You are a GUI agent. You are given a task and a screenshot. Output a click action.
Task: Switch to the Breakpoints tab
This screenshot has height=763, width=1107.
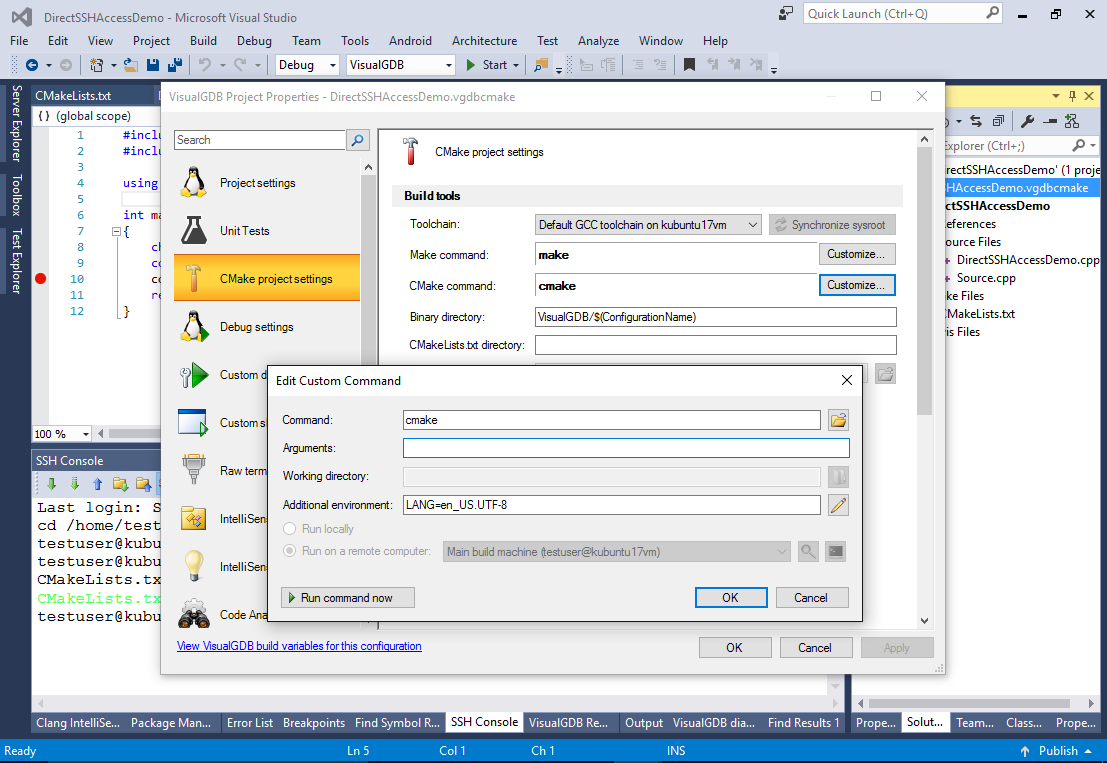pos(314,723)
